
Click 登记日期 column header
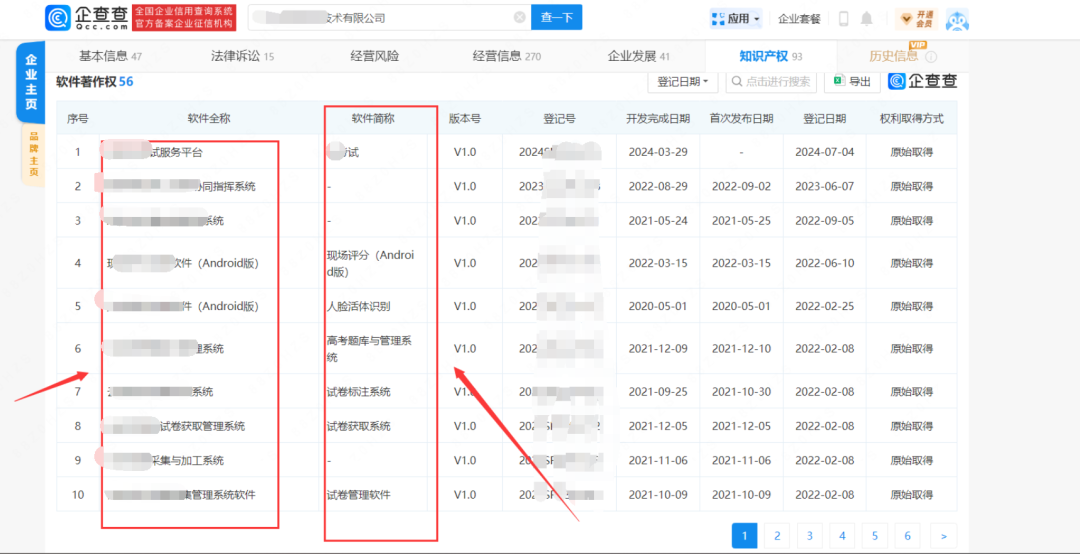tap(824, 119)
